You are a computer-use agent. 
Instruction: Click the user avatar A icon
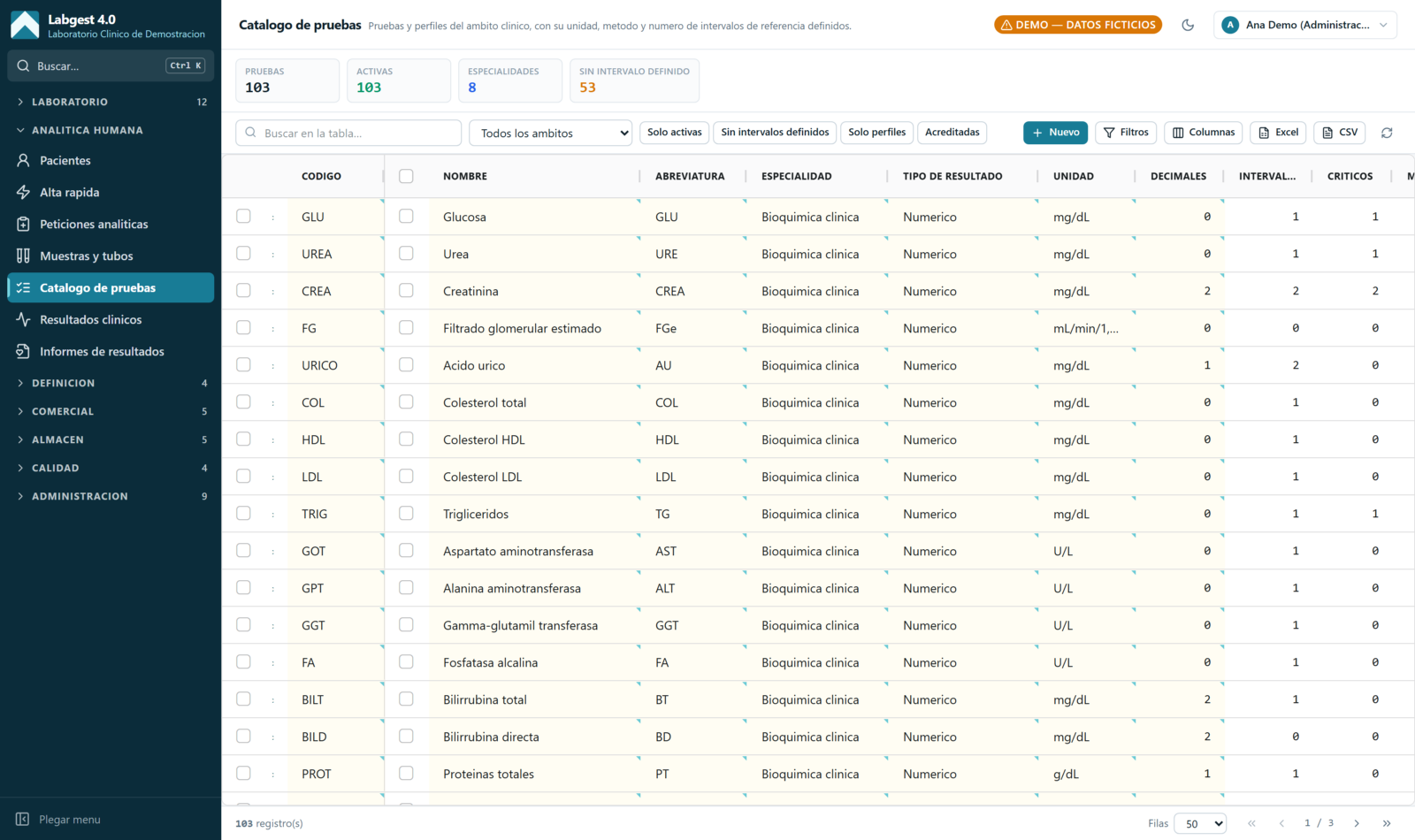[1230, 25]
